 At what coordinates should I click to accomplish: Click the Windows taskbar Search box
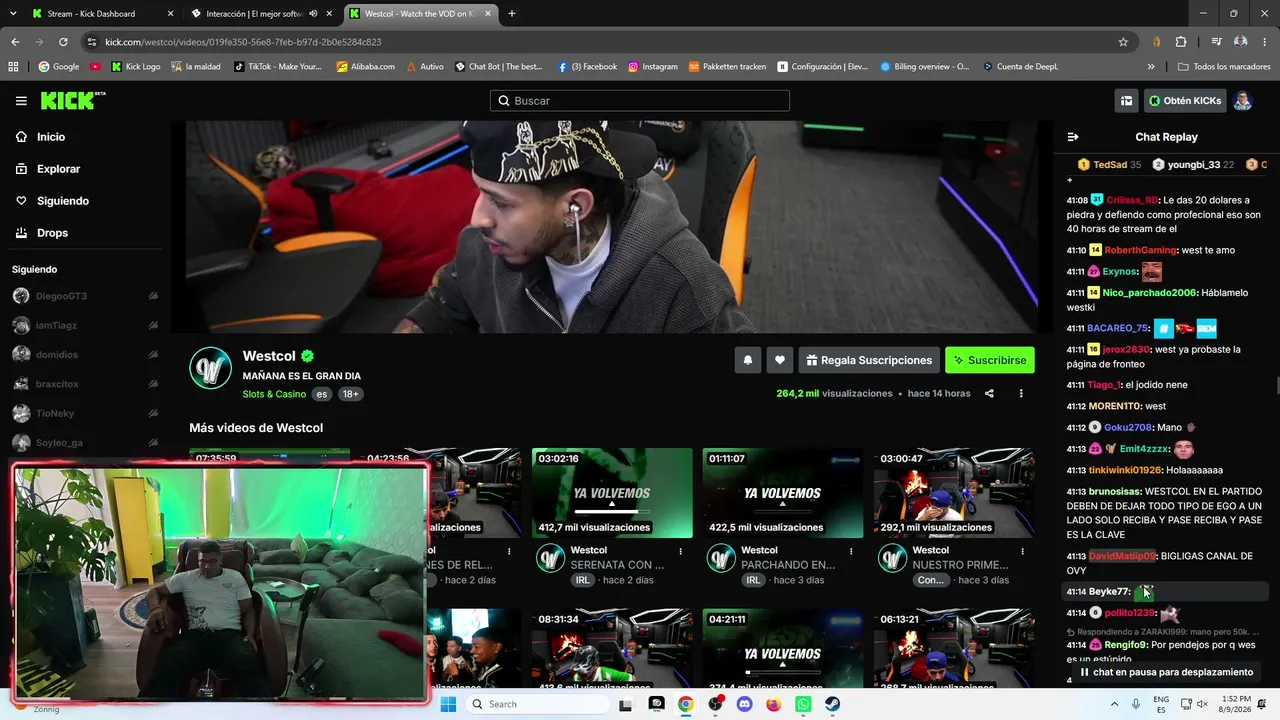537,704
